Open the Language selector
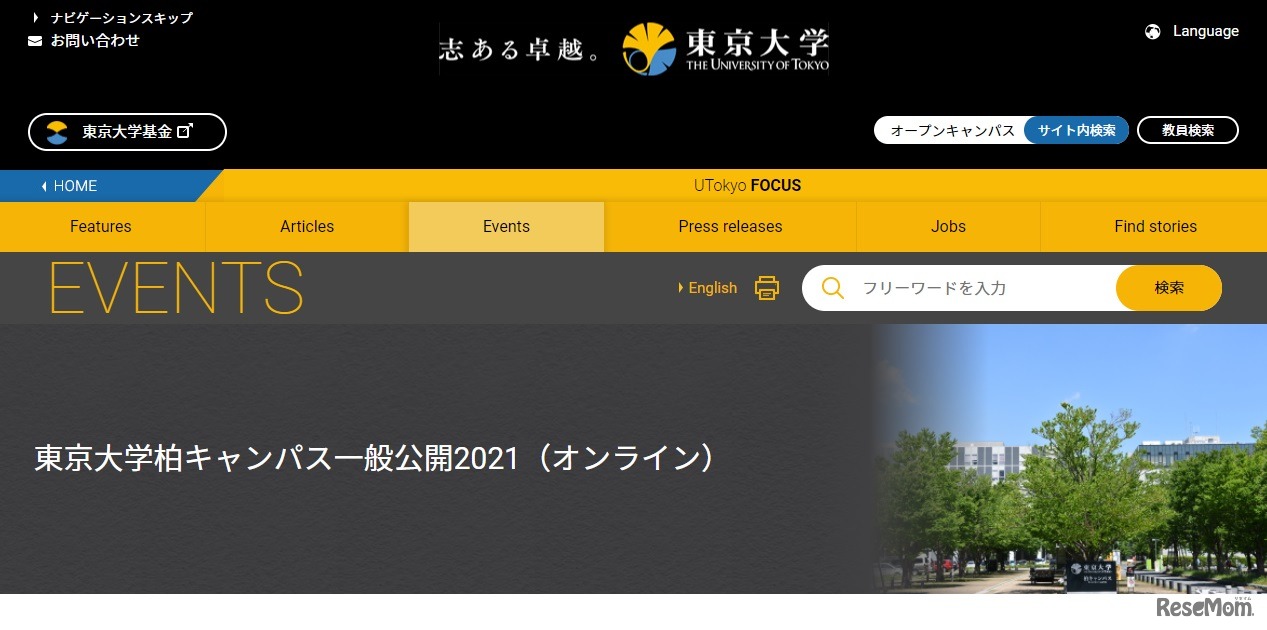The width and height of the screenshot is (1267, 630). tap(1192, 31)
